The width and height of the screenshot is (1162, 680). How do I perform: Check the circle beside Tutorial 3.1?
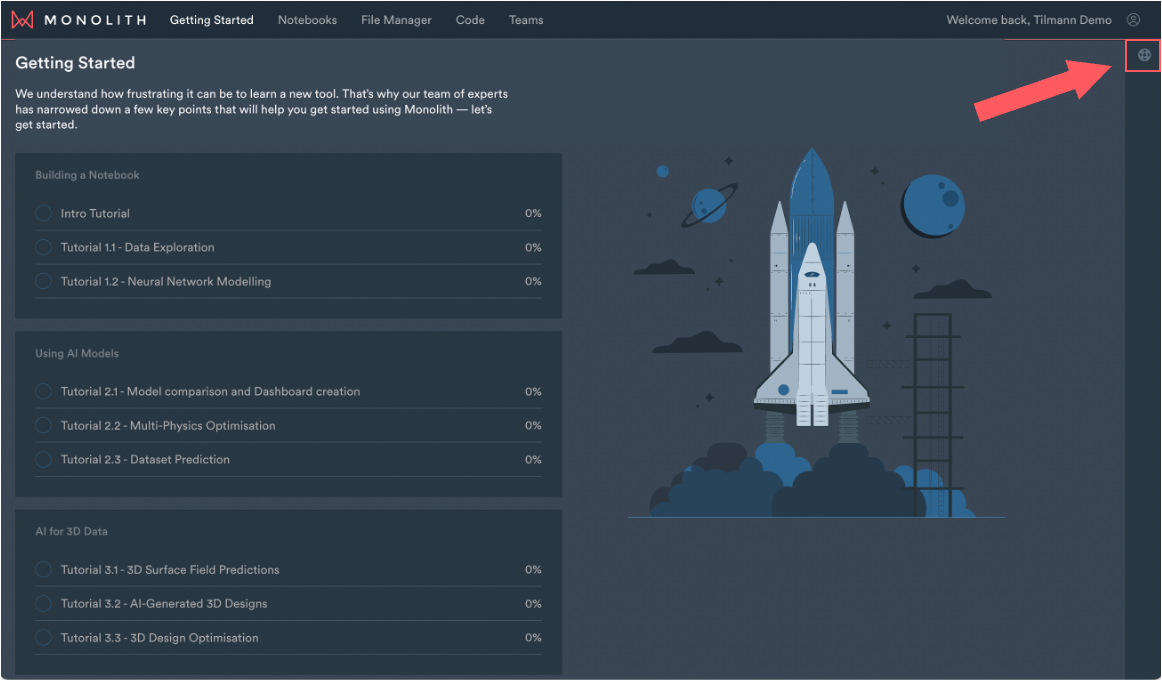click(43, 569)
